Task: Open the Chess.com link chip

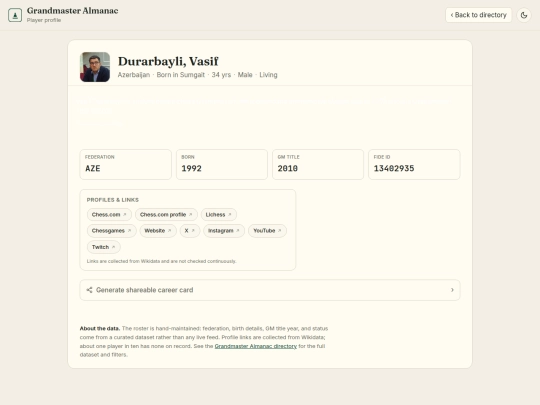Action: point(109,215)
